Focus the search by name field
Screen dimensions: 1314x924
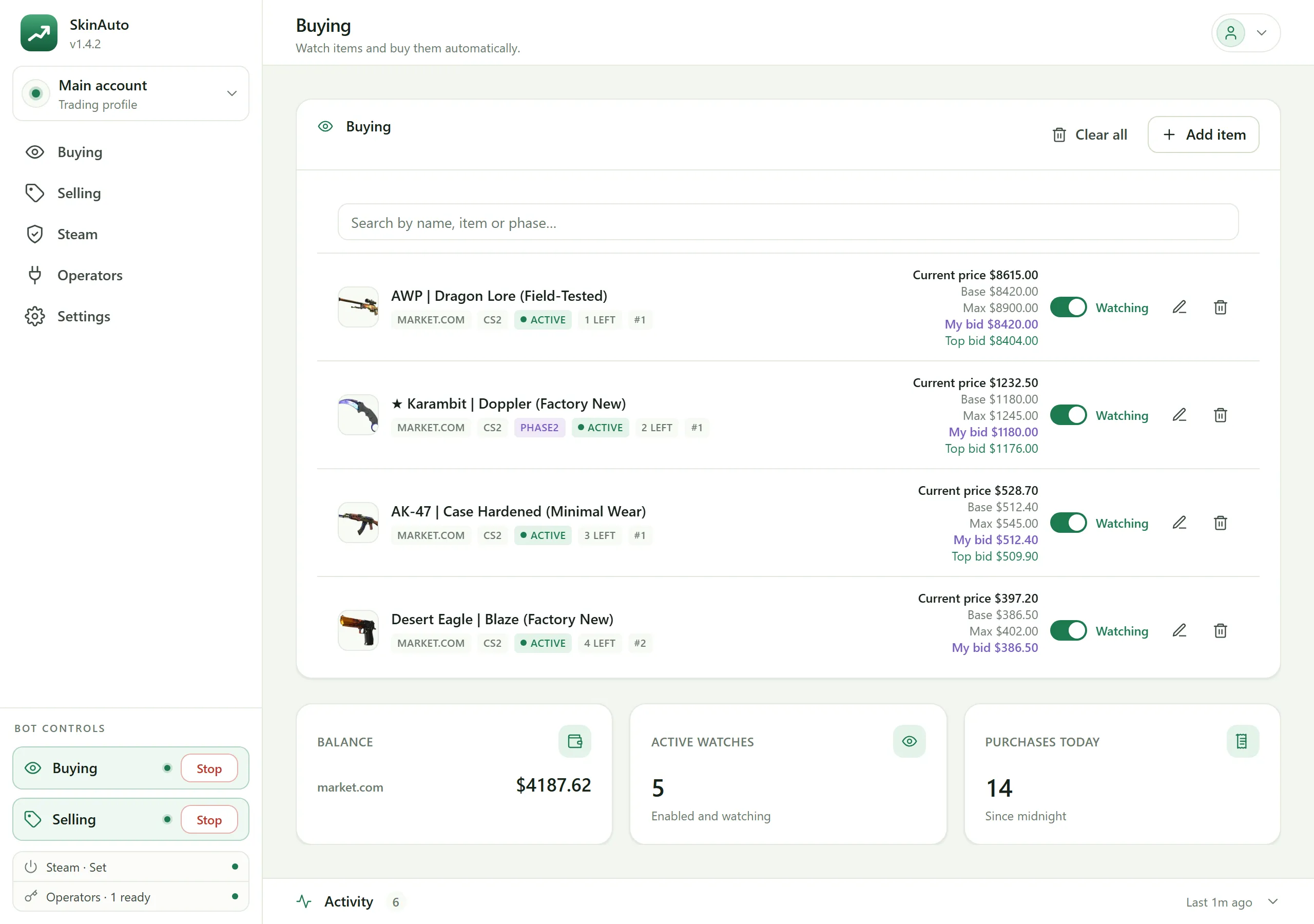point(788,222)
